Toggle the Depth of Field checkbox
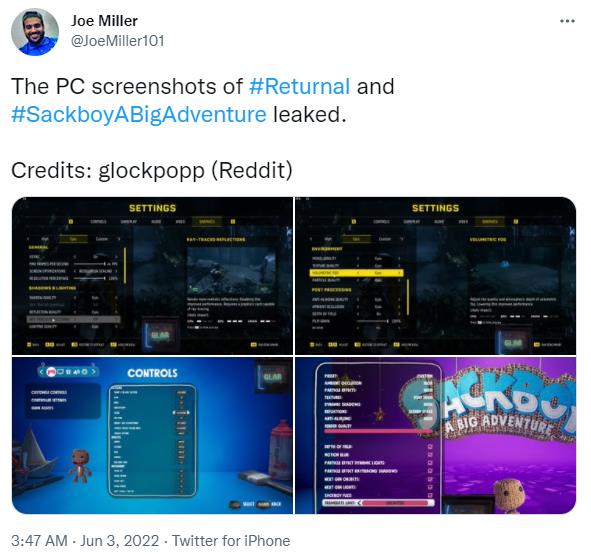Screen dimensions: 591x555 pos(430,446)
